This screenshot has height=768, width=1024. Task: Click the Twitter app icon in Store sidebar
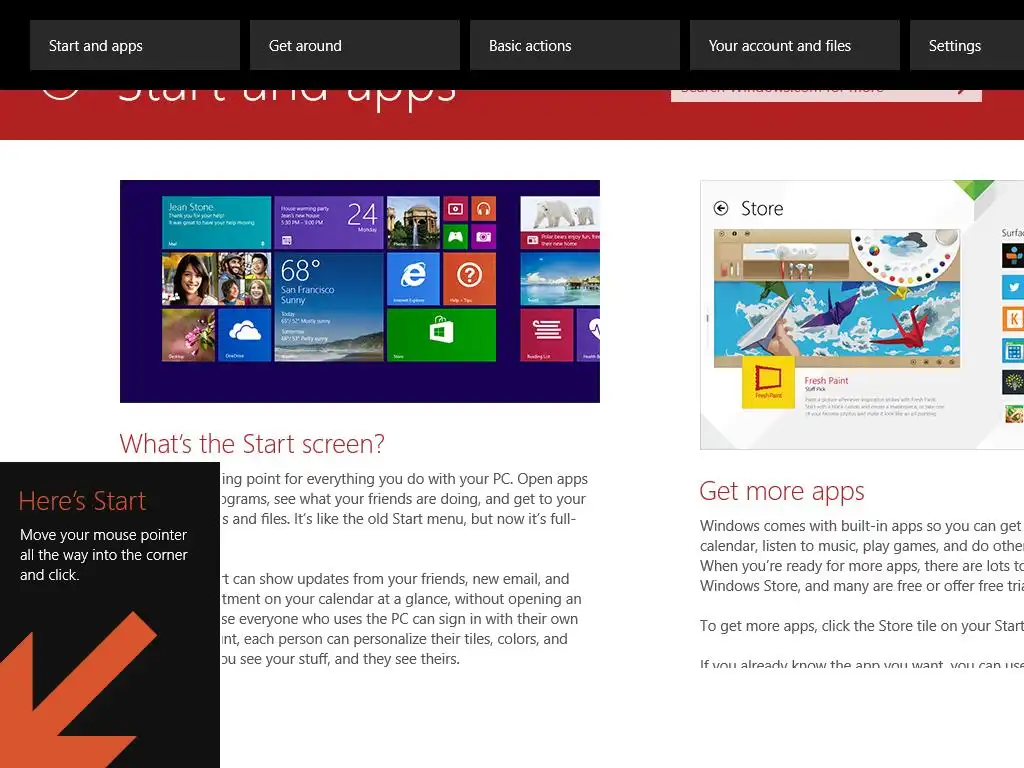click(x=1013, y=287)
